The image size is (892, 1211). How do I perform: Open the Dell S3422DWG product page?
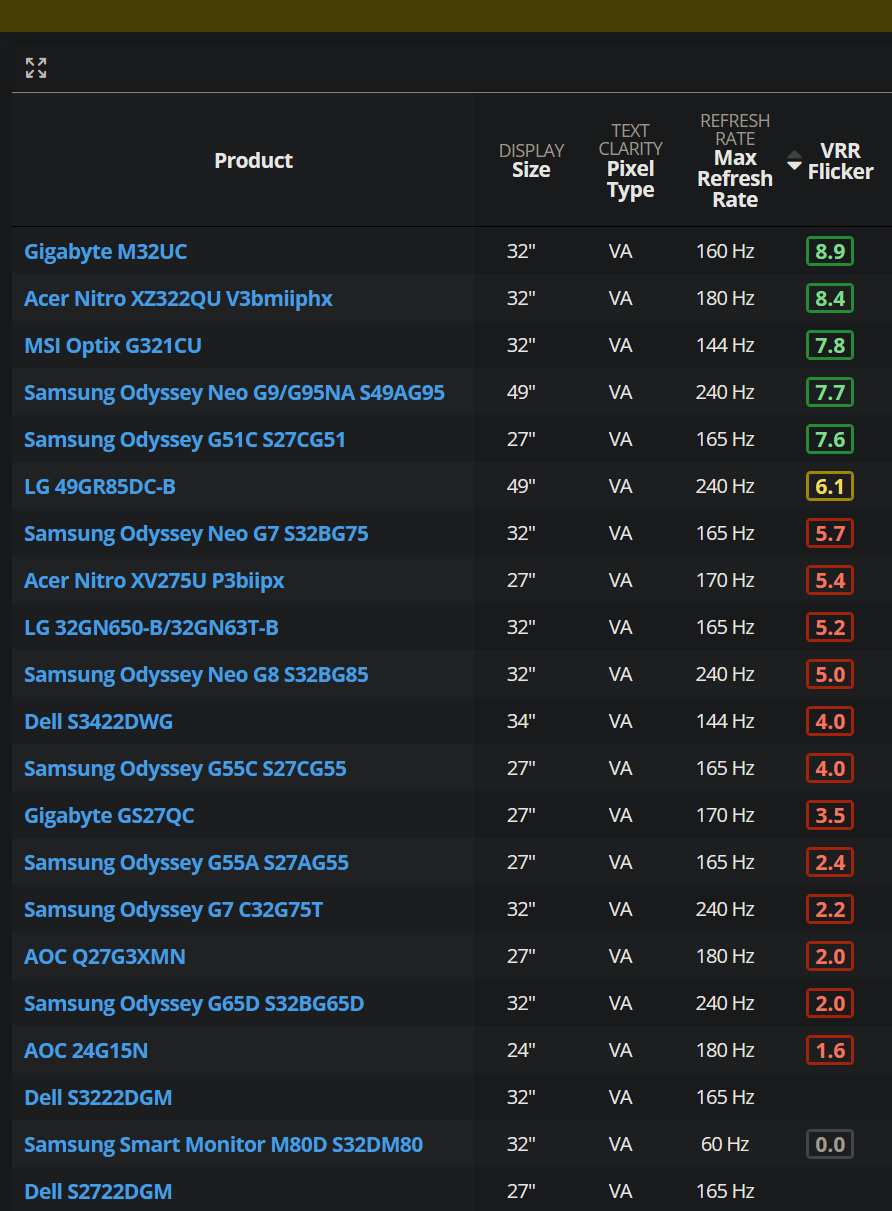point(98,721)
